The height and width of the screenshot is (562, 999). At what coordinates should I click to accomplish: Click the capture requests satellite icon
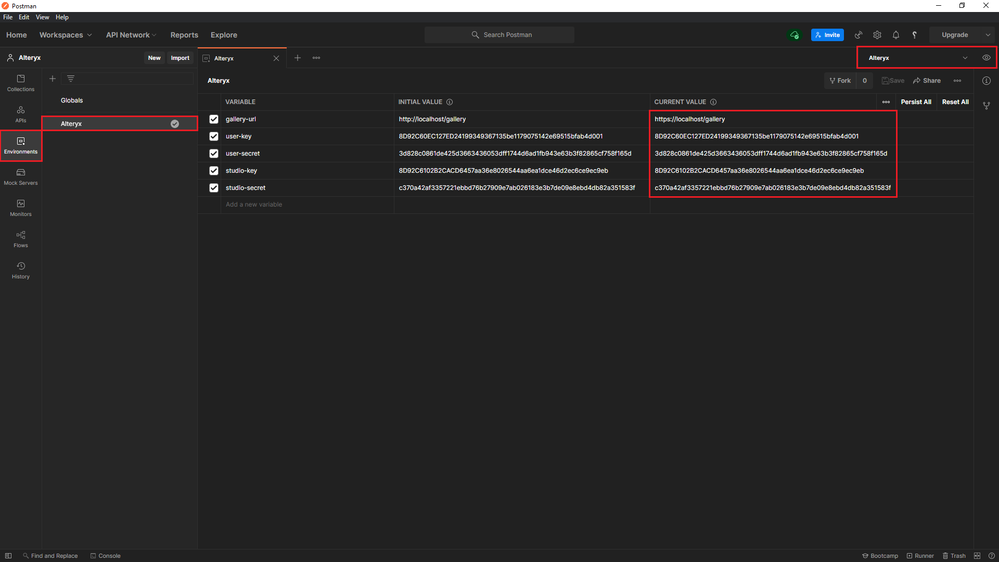tap(858, 35)
